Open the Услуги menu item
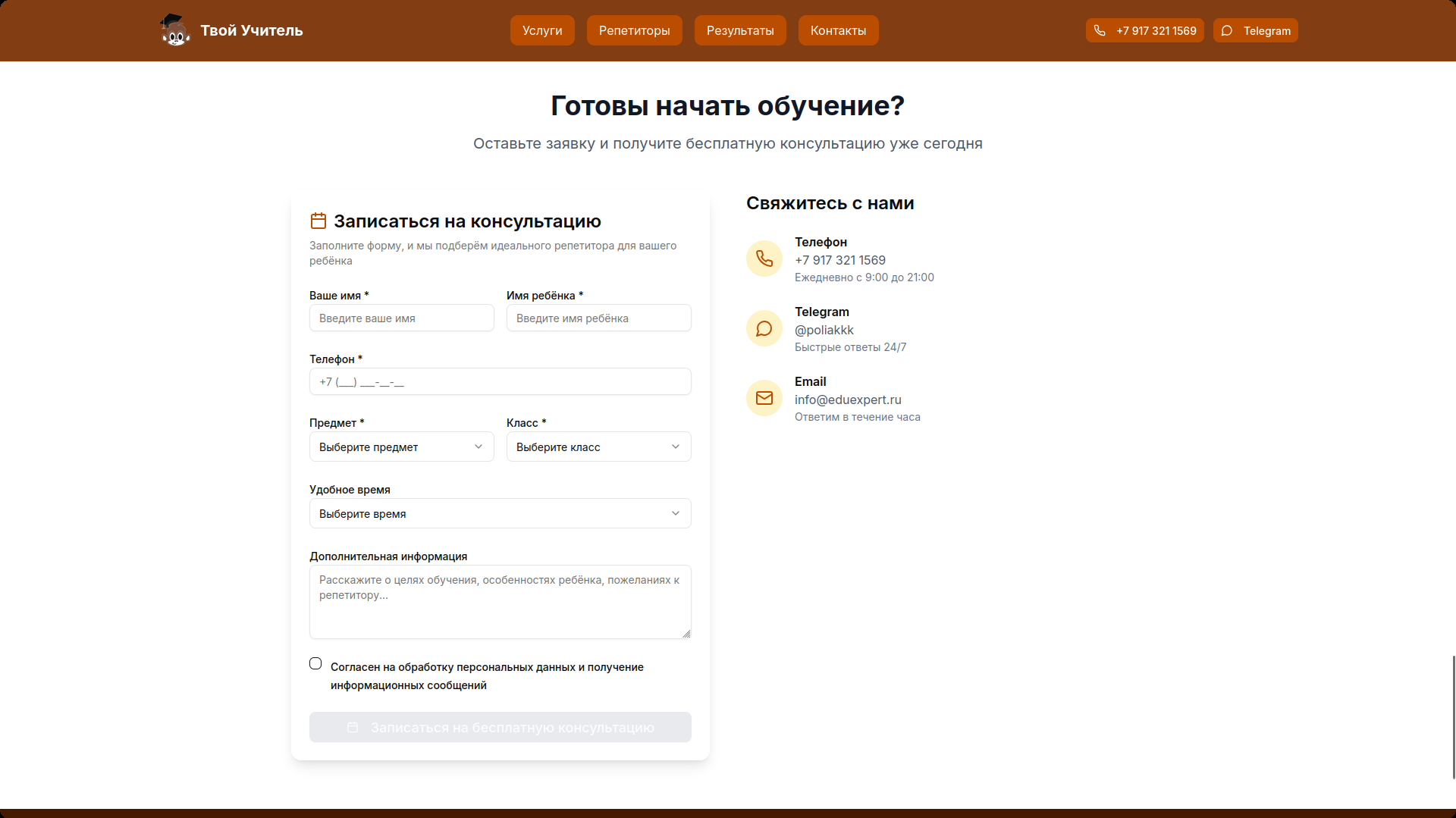 (541, 30)
